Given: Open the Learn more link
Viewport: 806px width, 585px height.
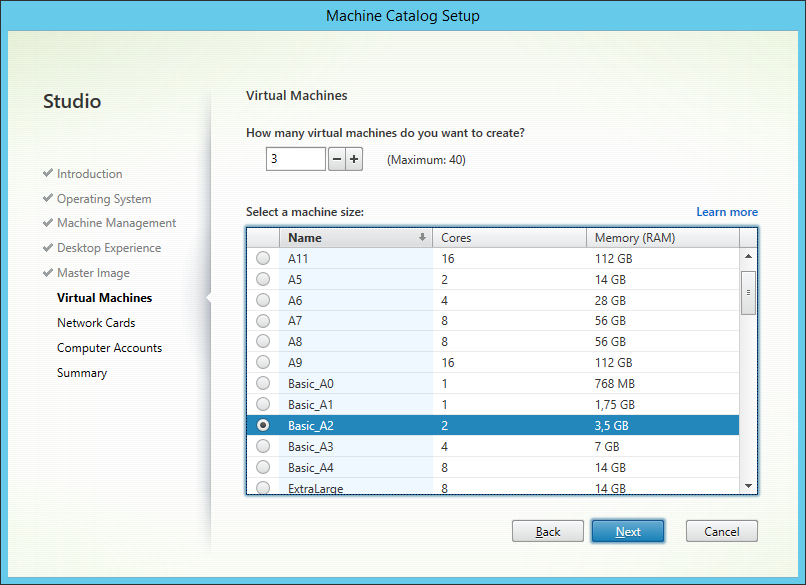Looking at the screenshot, I should [727, 212].
